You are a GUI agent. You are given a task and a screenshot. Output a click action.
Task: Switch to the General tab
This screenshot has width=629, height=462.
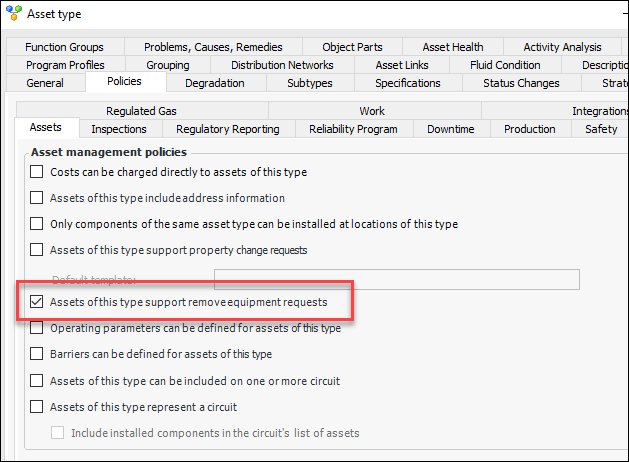[45, 83]
